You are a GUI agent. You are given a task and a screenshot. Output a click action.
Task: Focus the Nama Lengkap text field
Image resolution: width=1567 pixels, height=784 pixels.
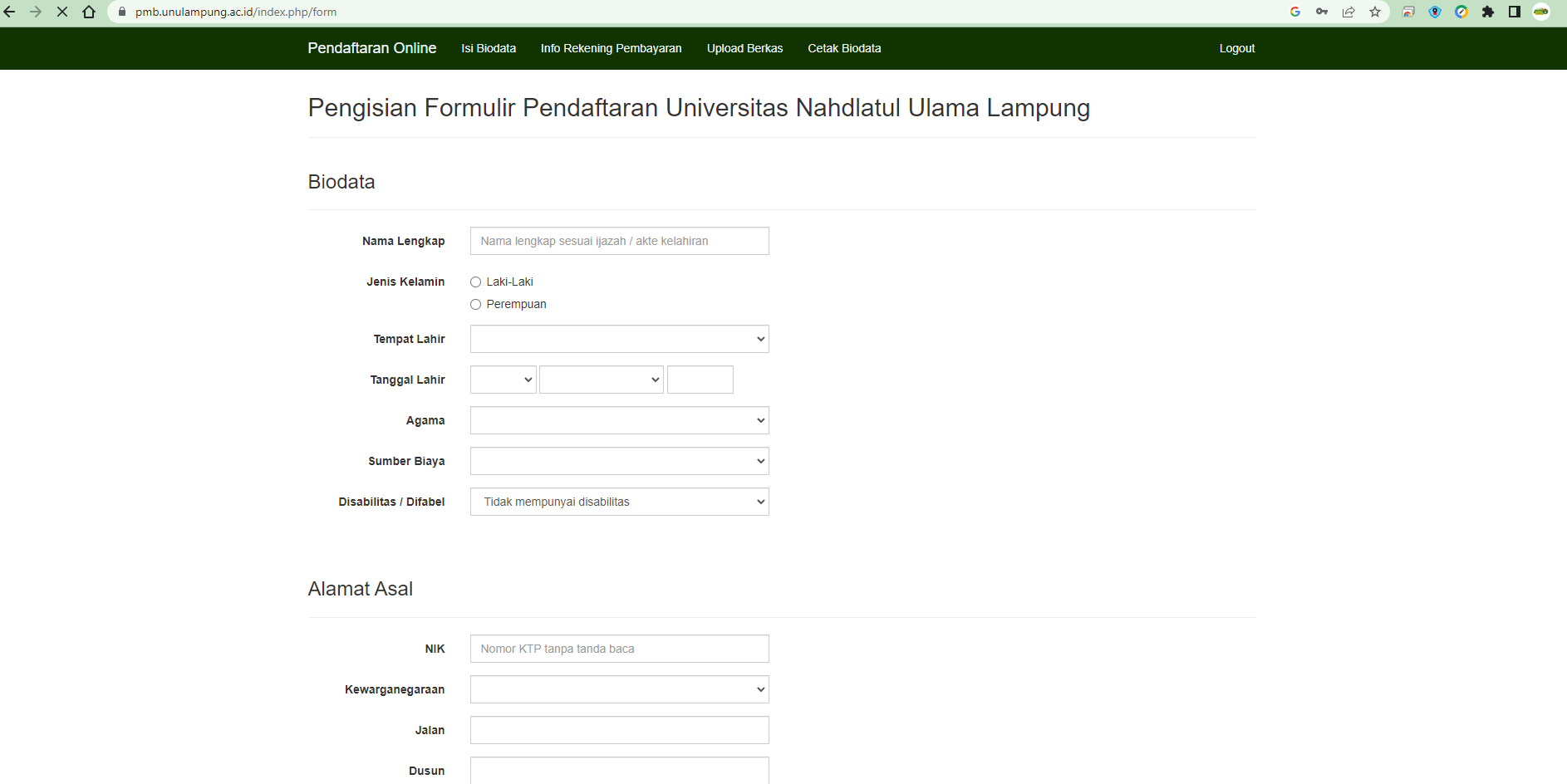(619, 241)
